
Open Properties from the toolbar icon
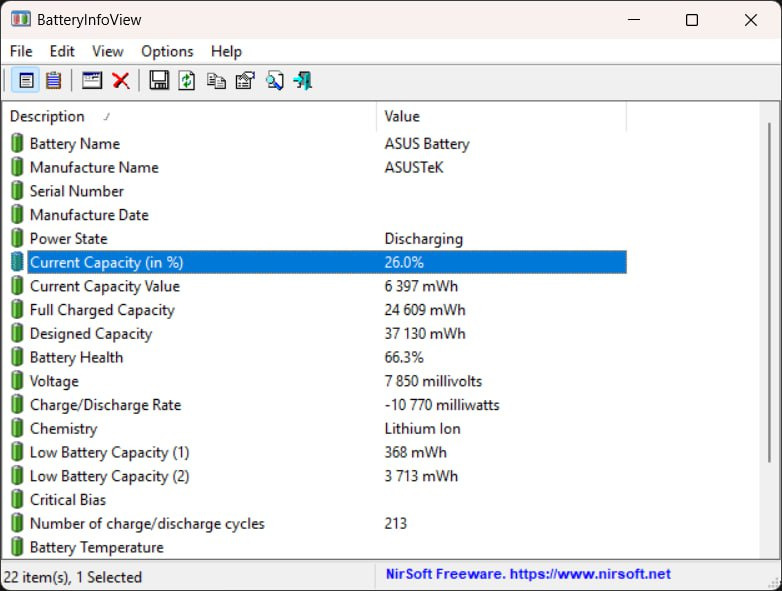[x=245, y=81]
